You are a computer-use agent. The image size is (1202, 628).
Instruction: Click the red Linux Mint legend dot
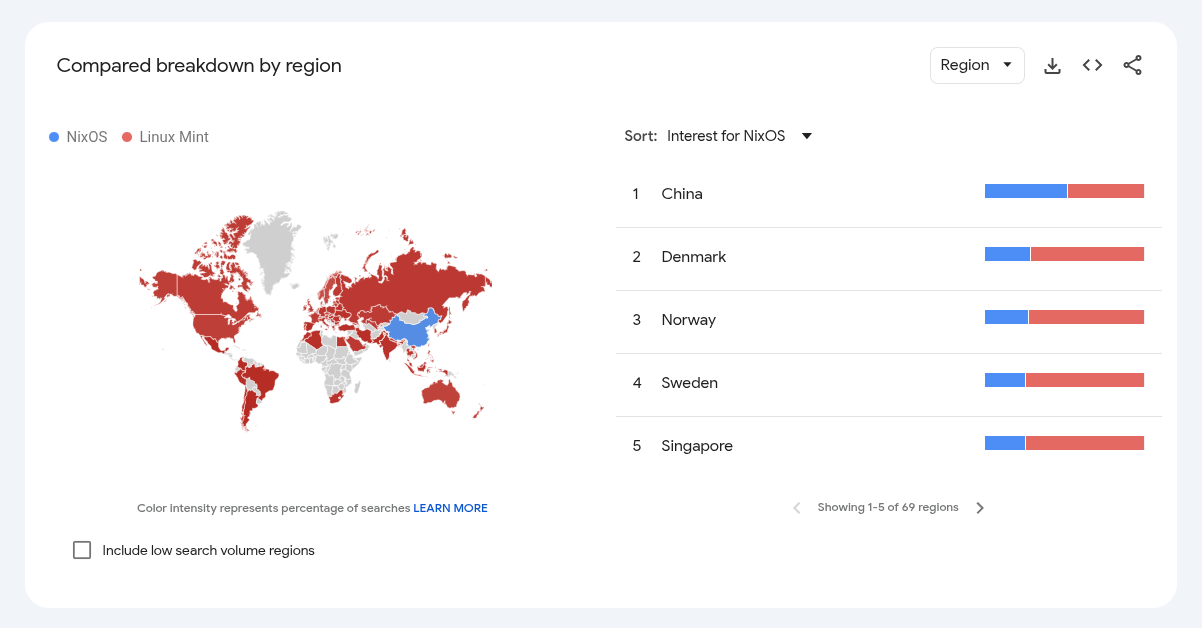pyautogui.click(x=127, y=137)
